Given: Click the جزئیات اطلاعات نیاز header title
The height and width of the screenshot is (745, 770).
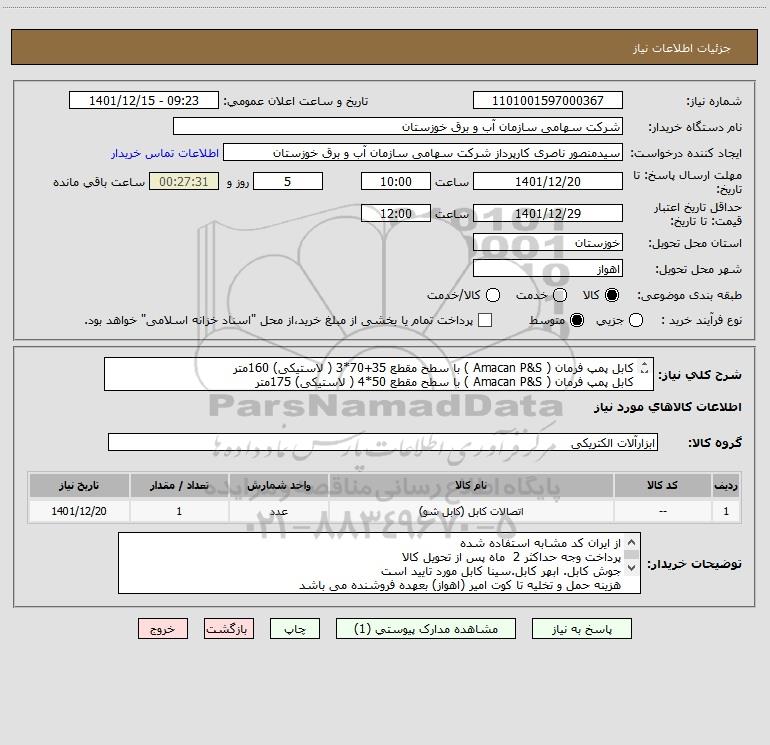Looking at the screenshot, I should pos(681,48).
